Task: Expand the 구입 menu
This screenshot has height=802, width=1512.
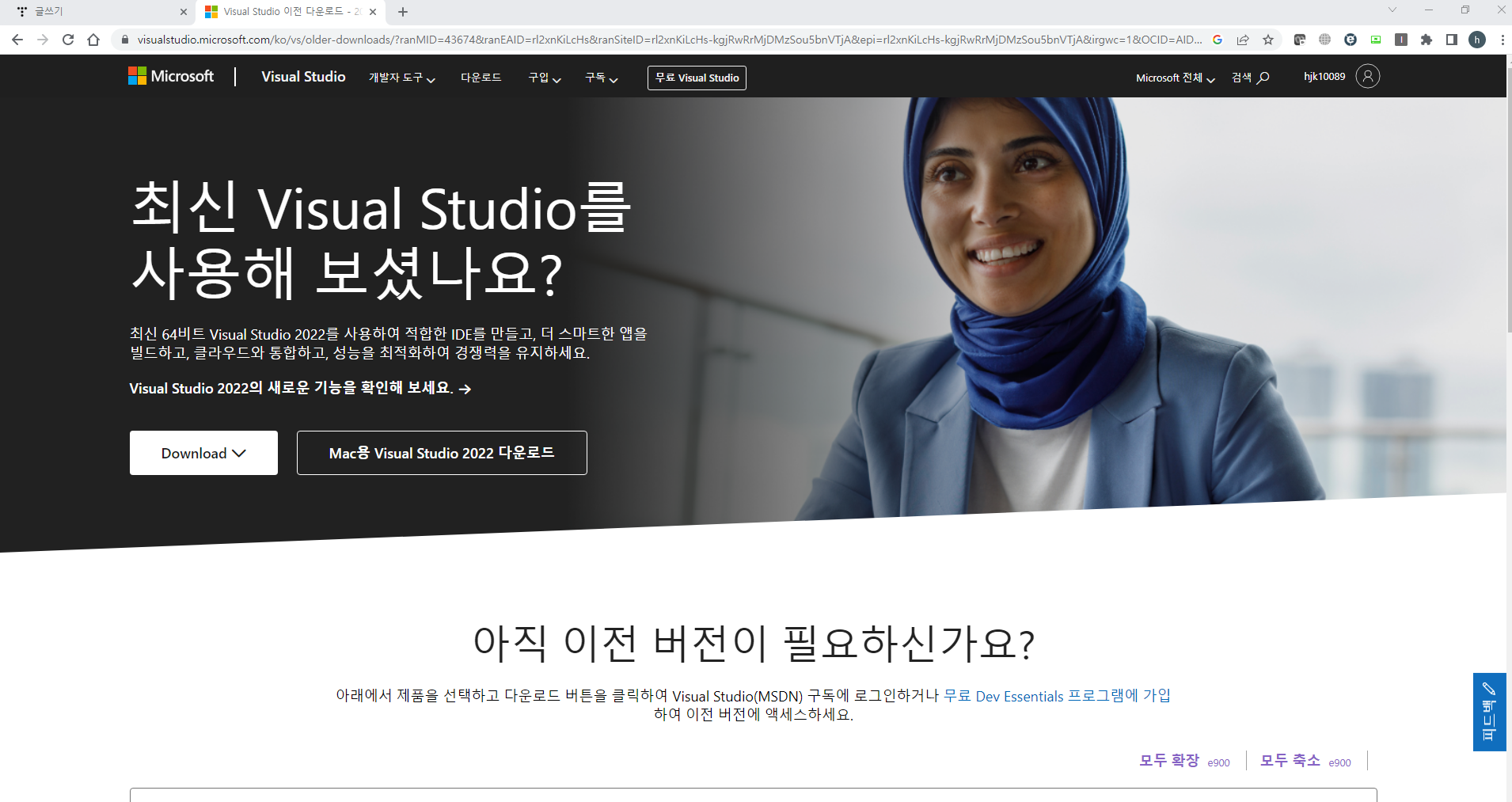Action: click(x=545, y=78)
